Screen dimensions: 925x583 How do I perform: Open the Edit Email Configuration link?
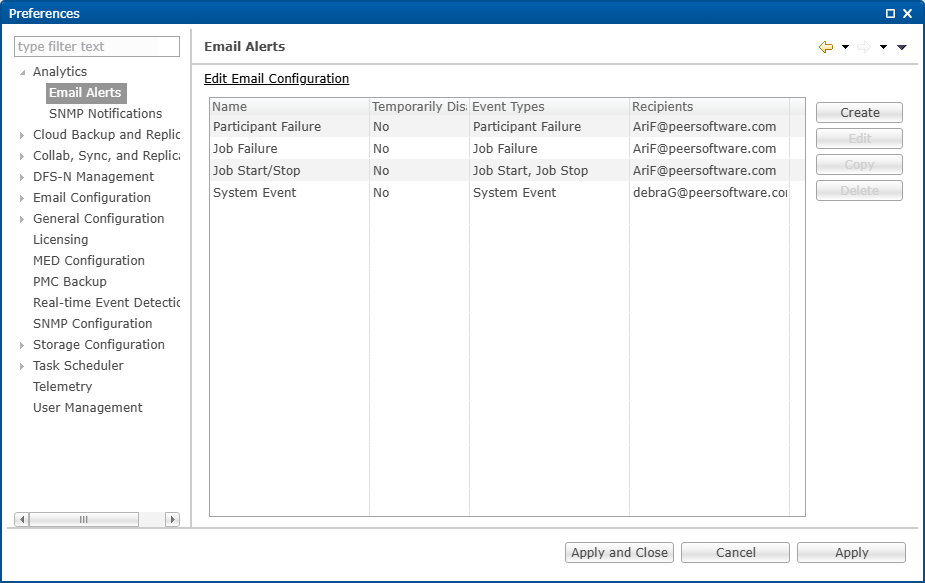[x=277, y=78]
